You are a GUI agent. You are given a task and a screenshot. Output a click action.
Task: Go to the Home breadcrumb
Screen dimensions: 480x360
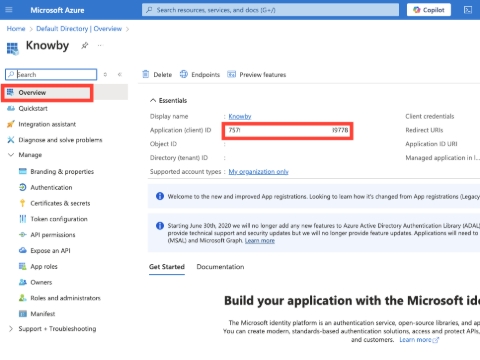click(x=16, y=29)
